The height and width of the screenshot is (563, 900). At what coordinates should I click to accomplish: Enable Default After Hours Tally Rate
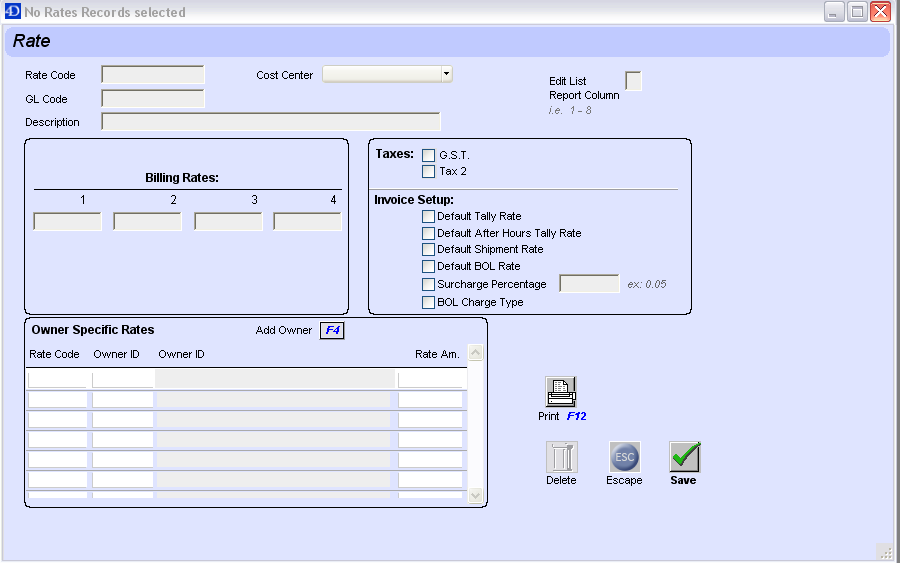pyautogui.click(x=429, y=233)
